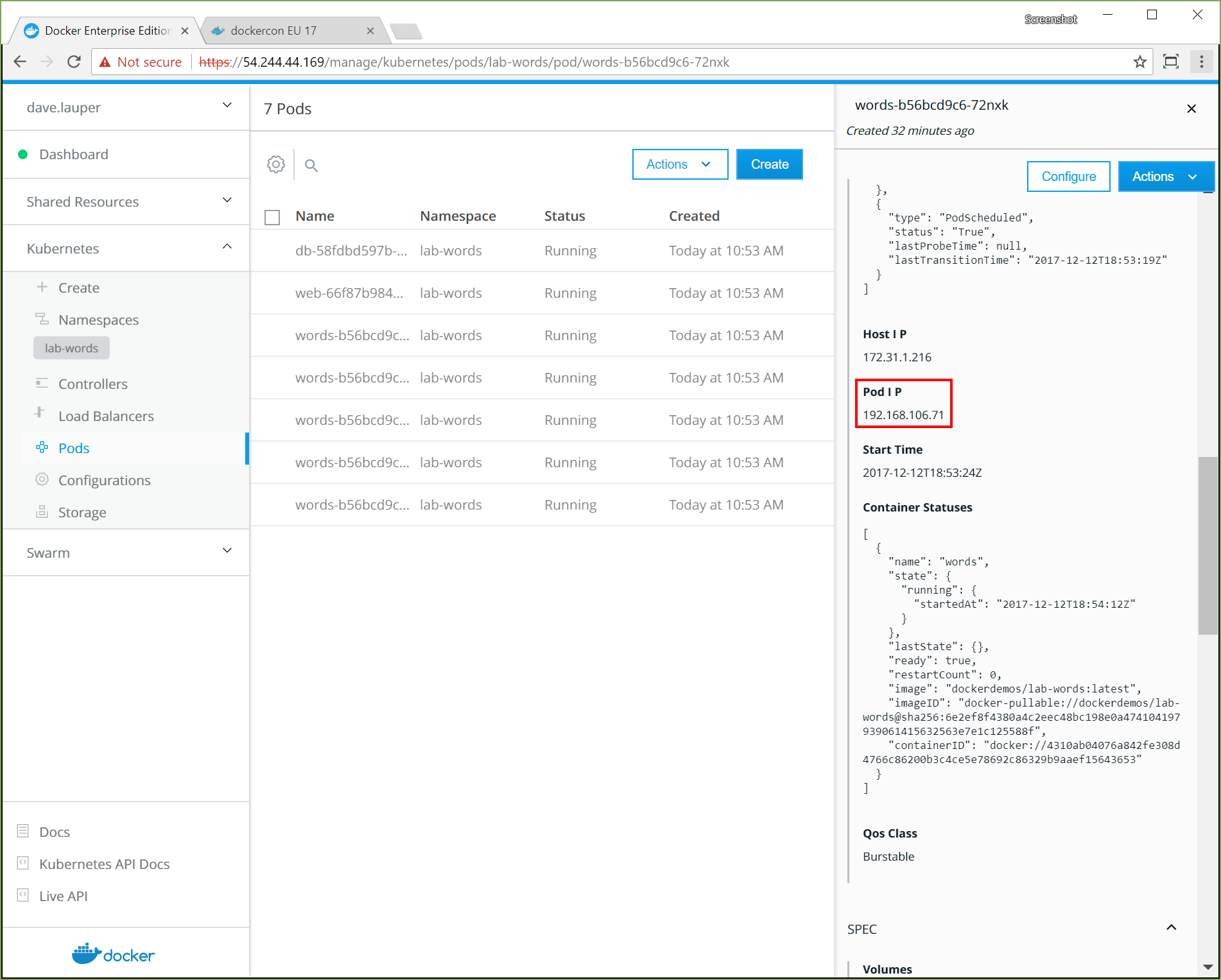Click the settings gear icon above pod list
Viewport: 1221px width, 980px height.
(x=276, y=165)
